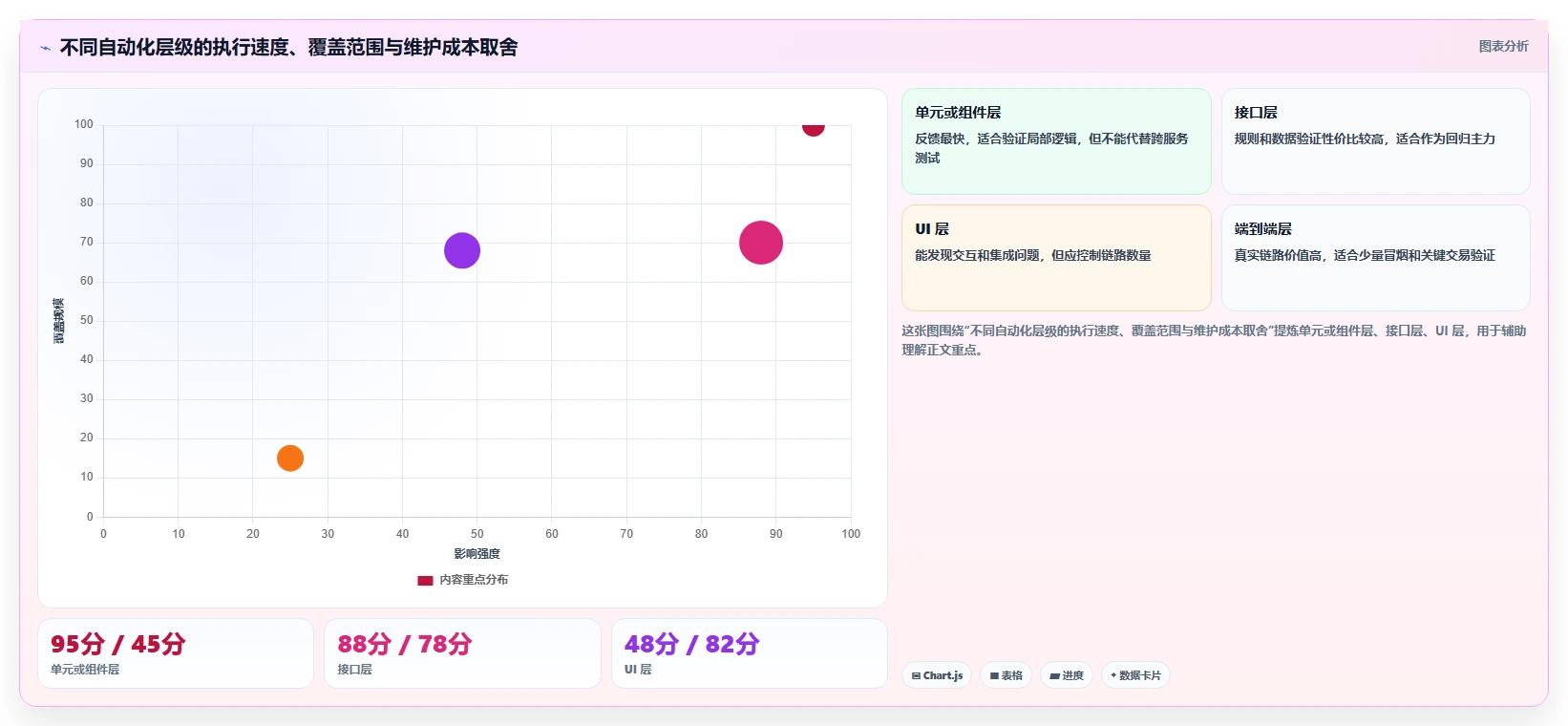Click the y-axis tick label 70
Viewport: 1568px width, 726px height.
[87, 242]
